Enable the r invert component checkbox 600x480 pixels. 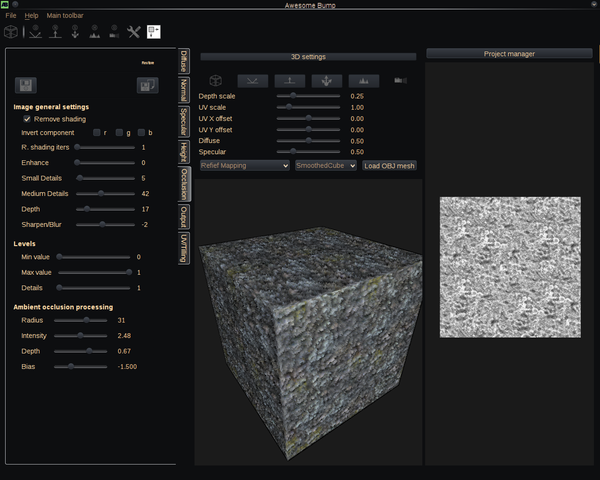(97, 132)
